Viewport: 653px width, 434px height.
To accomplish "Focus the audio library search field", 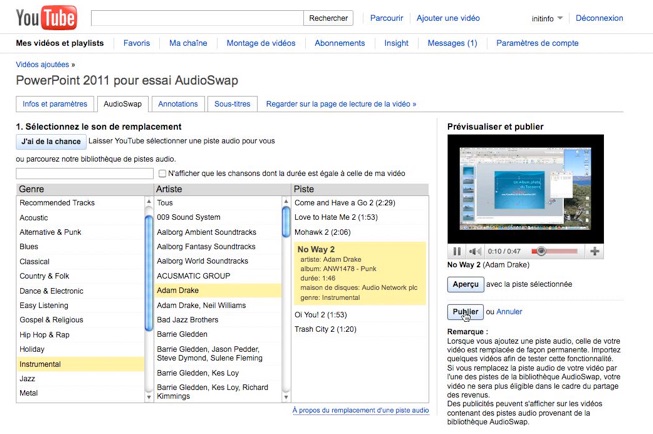I will tap(85, 173).
